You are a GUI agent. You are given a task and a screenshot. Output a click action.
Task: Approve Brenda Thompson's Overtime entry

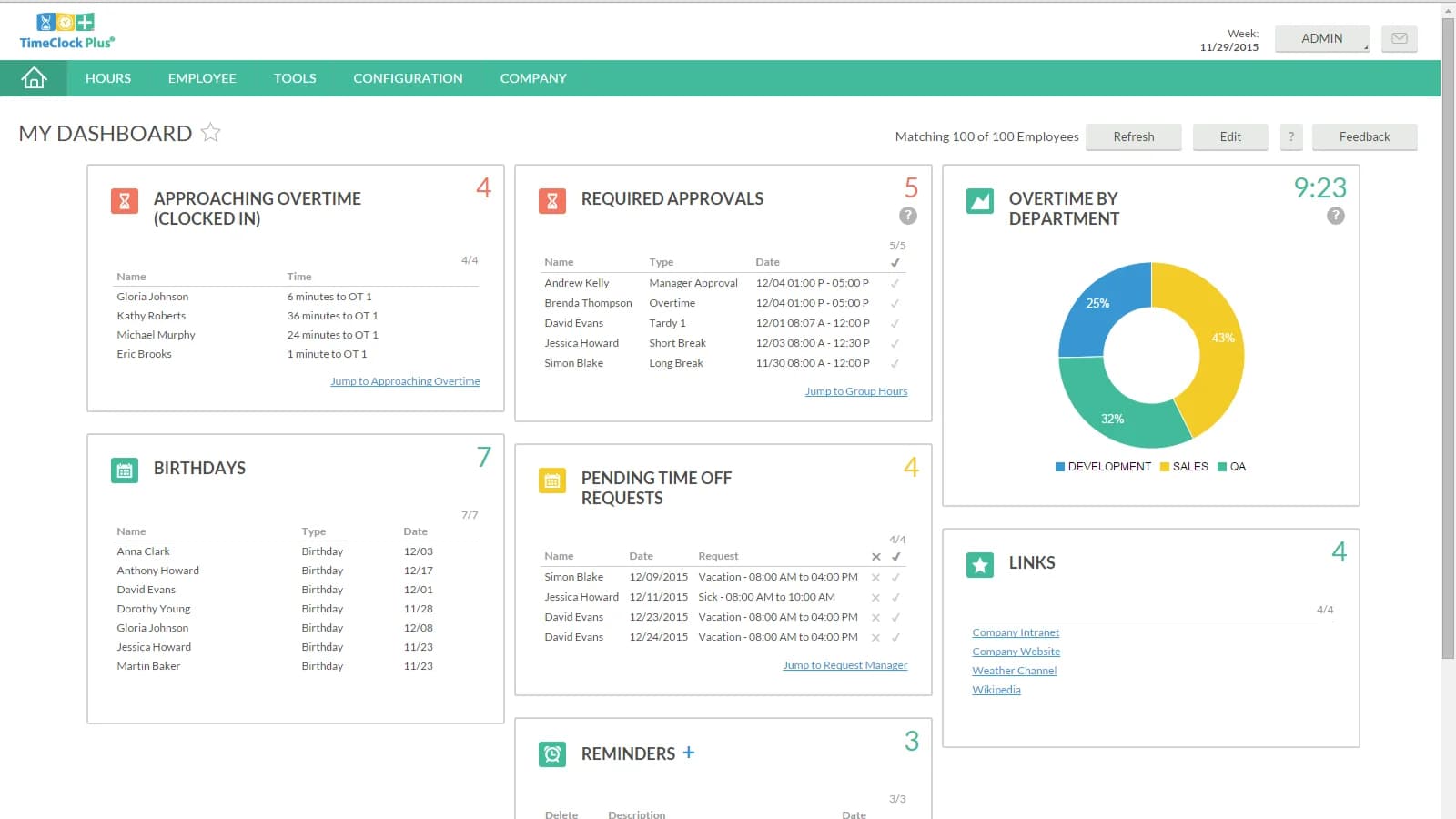tap(895, 303)
